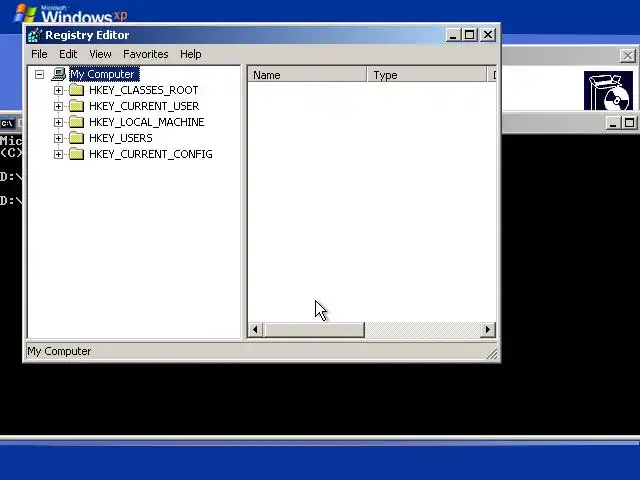The image size is (640, 480).
Task: Click the horizontal scrollbar left arrow
Action: pos(256,329)
